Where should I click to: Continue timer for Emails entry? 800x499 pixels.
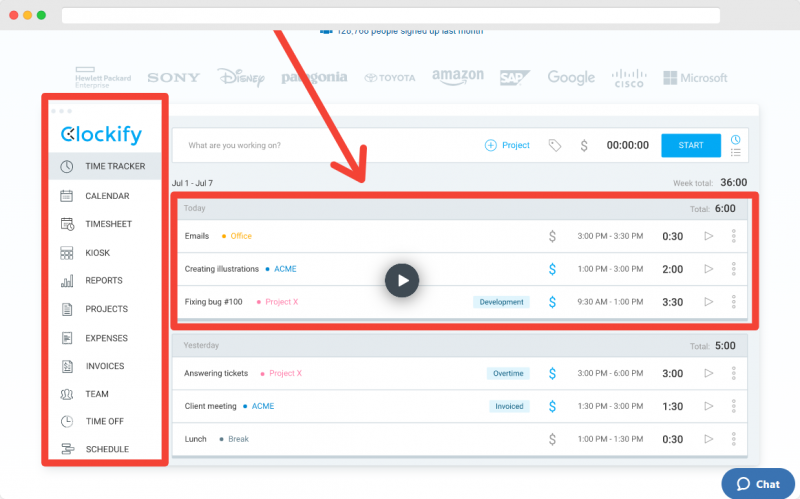[709, 236]
